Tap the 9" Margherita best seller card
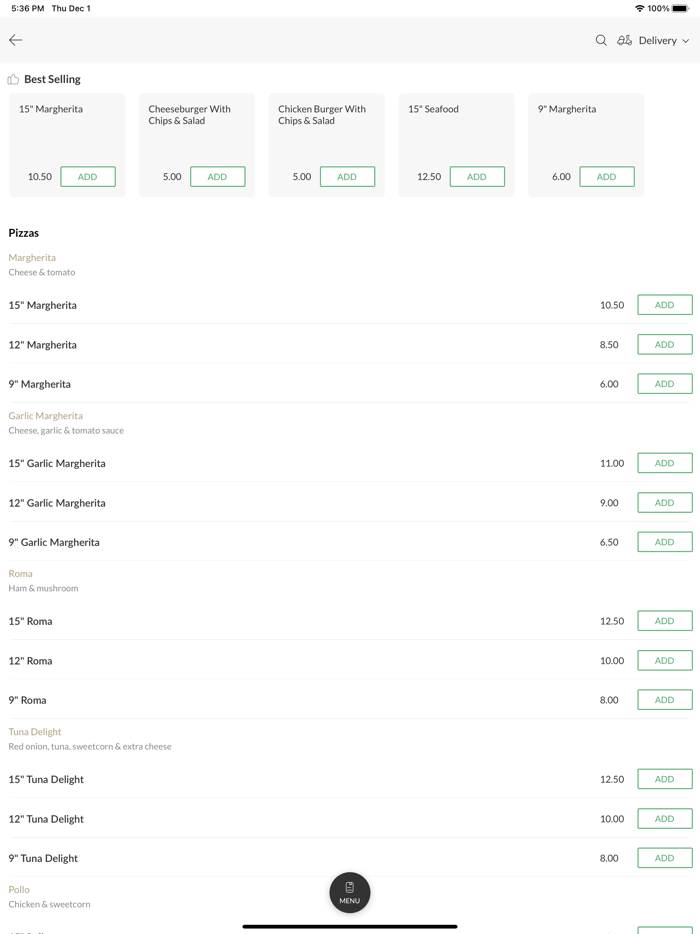This screenshot has width=700, height=934. click(x=585, y=130)
